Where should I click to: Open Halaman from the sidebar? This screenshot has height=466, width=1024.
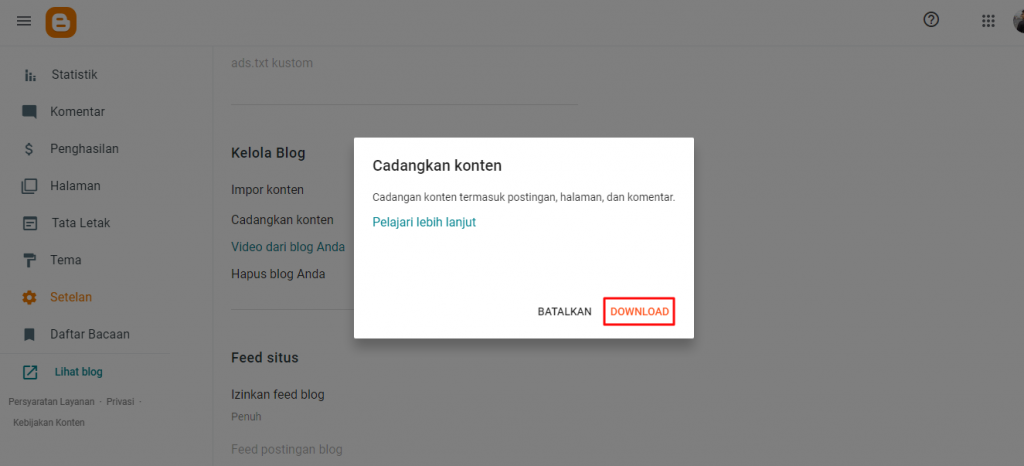click(75, 186)
